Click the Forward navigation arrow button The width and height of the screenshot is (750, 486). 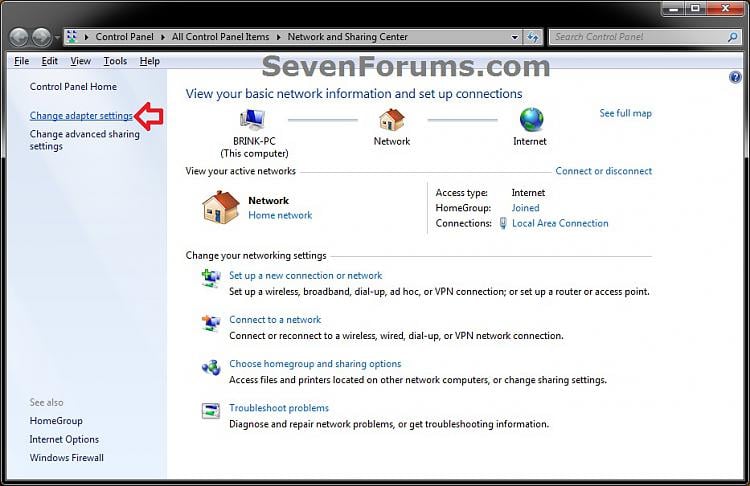click(42, 37)
